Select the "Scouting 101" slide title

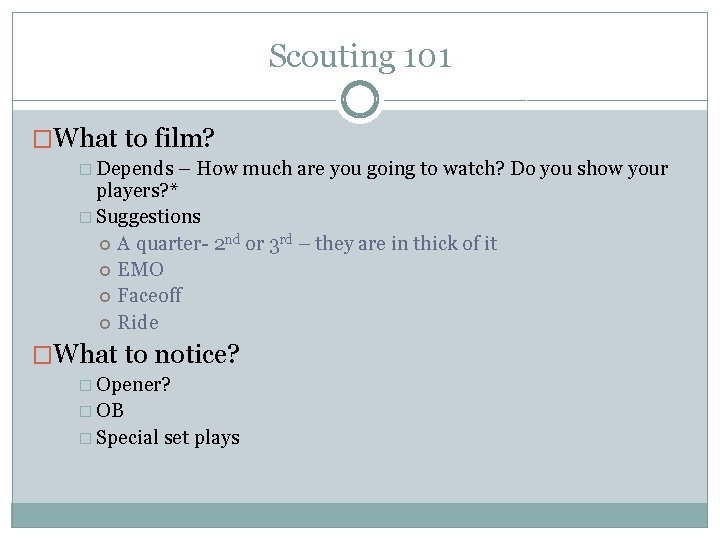coord(360,56)
